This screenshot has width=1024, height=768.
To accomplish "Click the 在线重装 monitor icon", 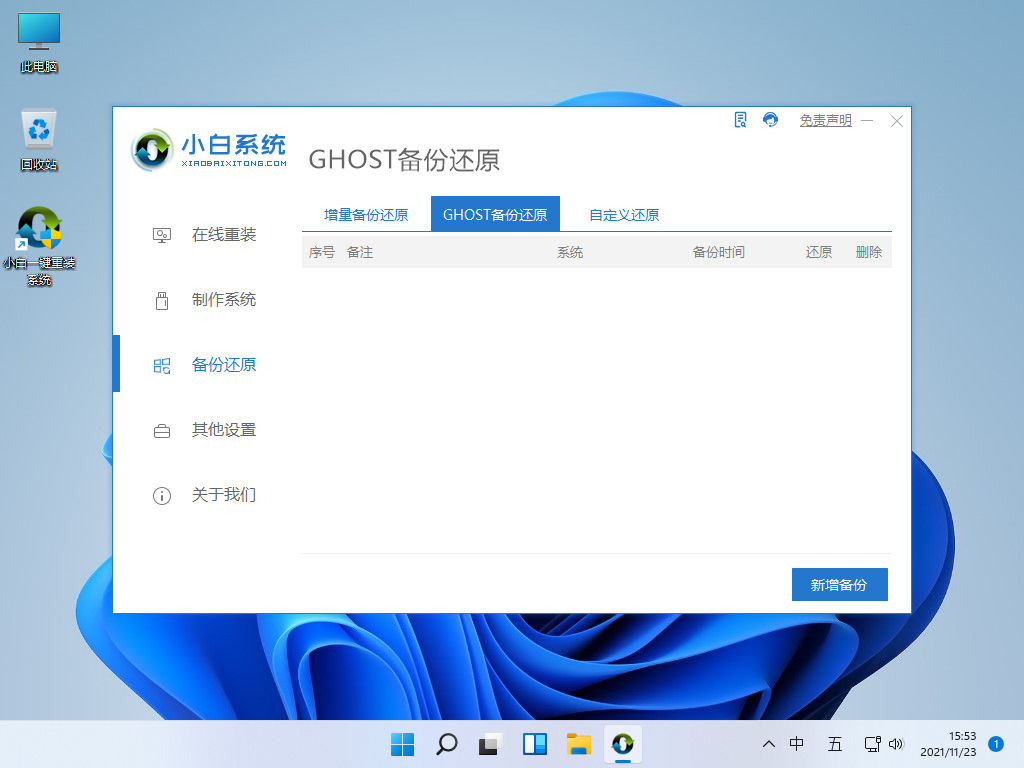I will (x=162, y=235).
